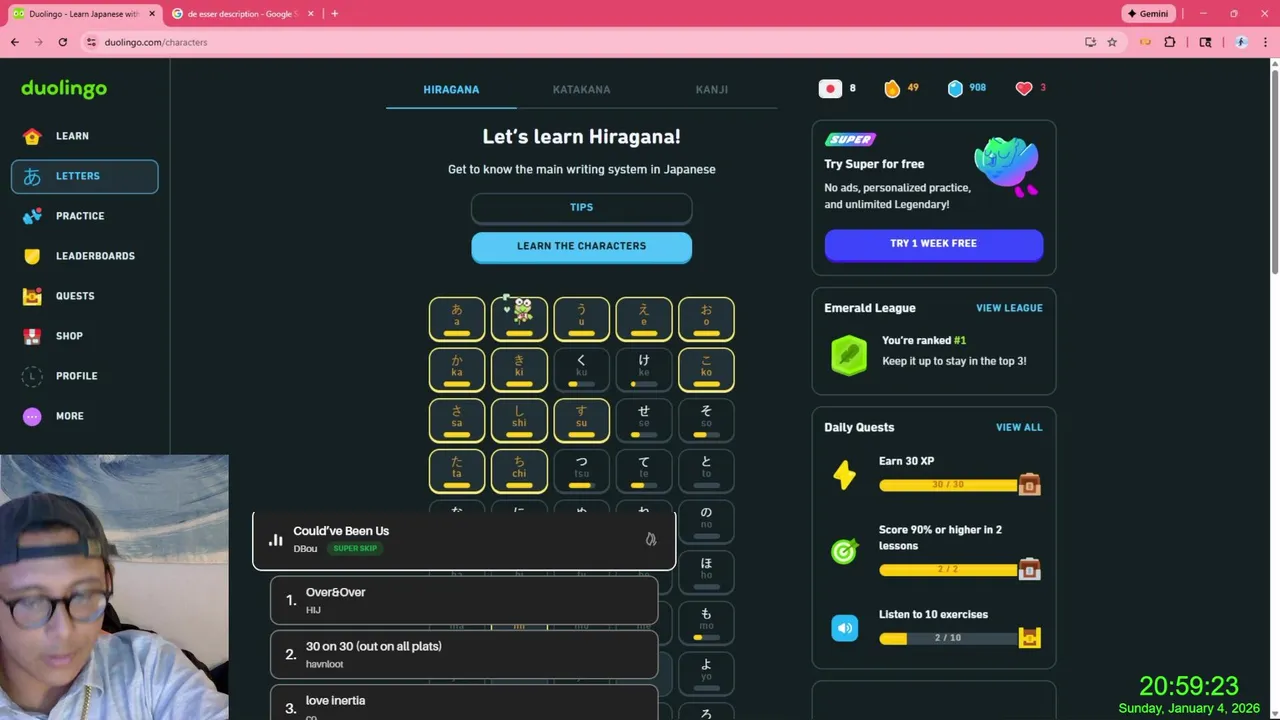Switch to the Katakana tab
Screen dimensions: 1280x720
click(581, 89)
